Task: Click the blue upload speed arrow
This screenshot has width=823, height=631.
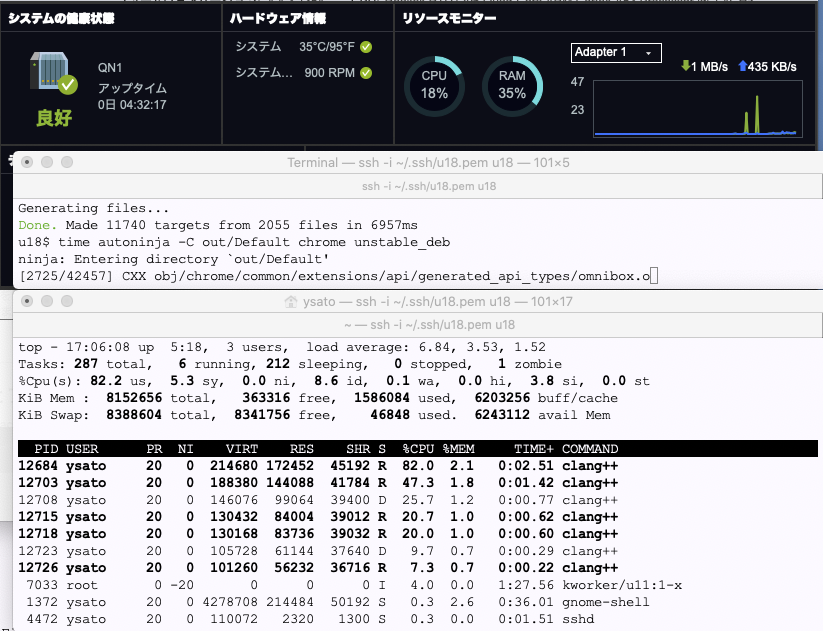Action: pyautogui.click(x=742, y=66)
